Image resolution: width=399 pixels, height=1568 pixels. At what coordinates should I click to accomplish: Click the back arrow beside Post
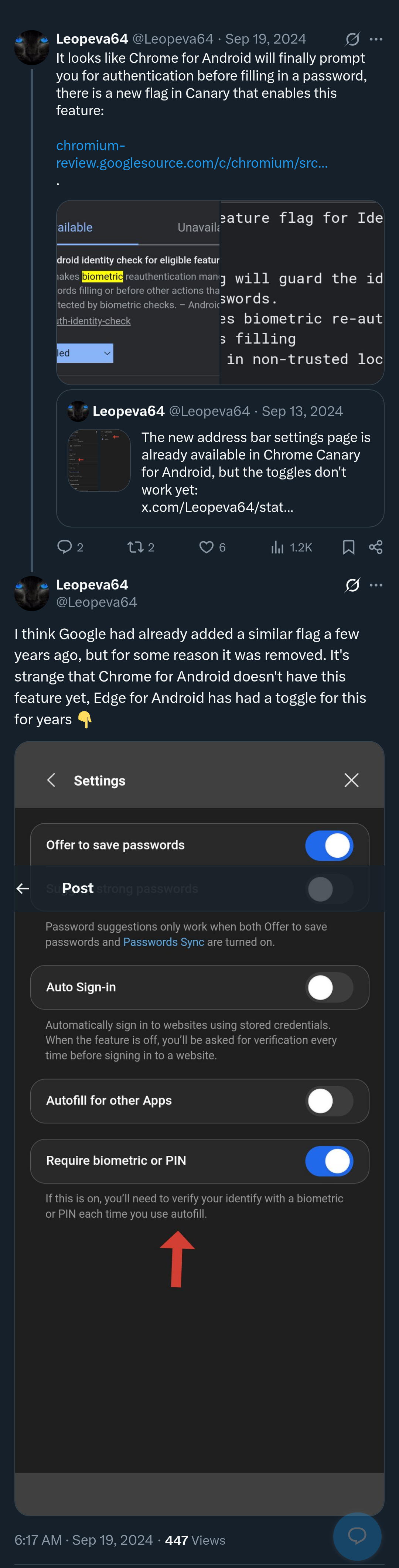(x=23, y=889)
